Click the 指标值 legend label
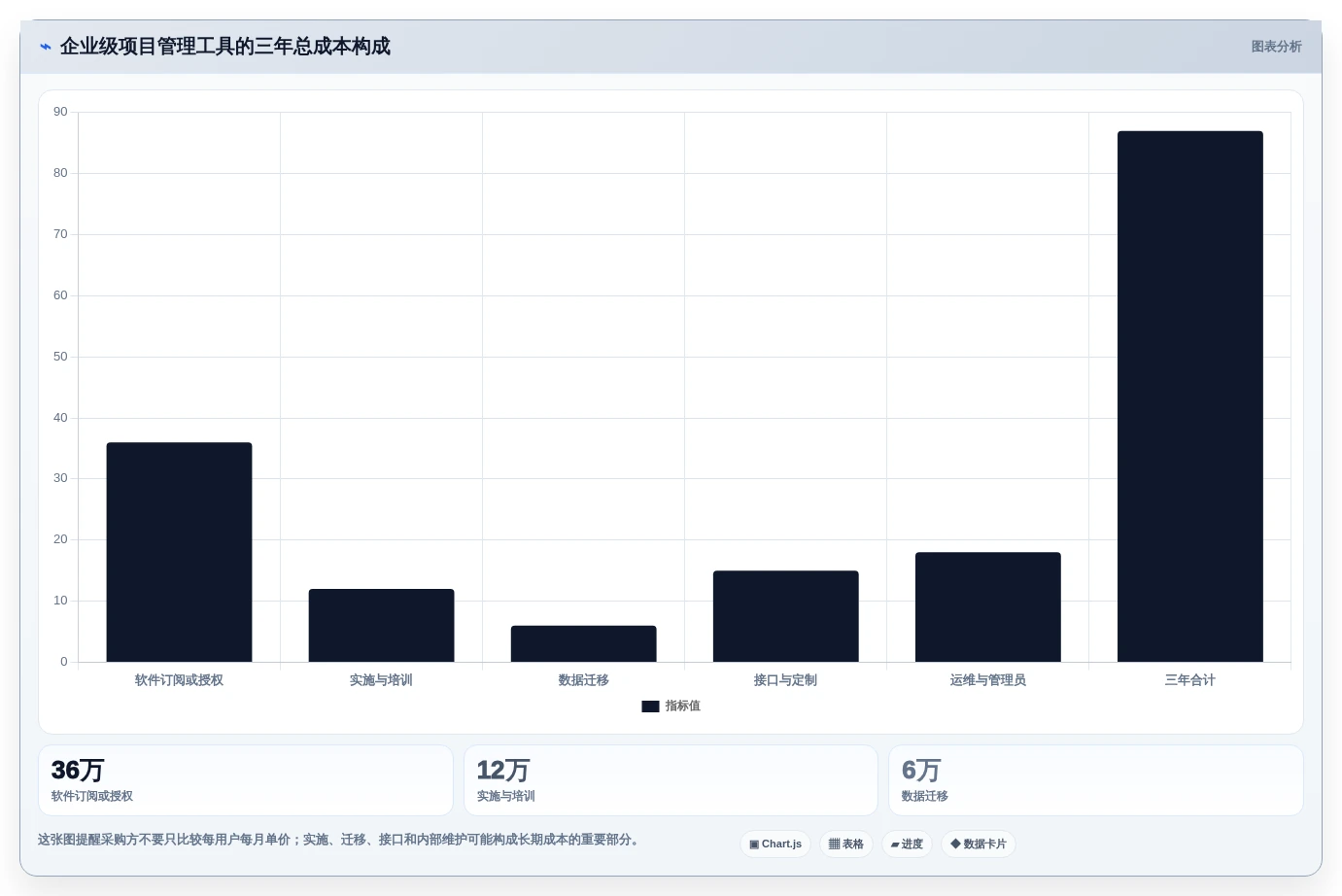Screen dimensions: 1342x896 [x=682, y=706]
